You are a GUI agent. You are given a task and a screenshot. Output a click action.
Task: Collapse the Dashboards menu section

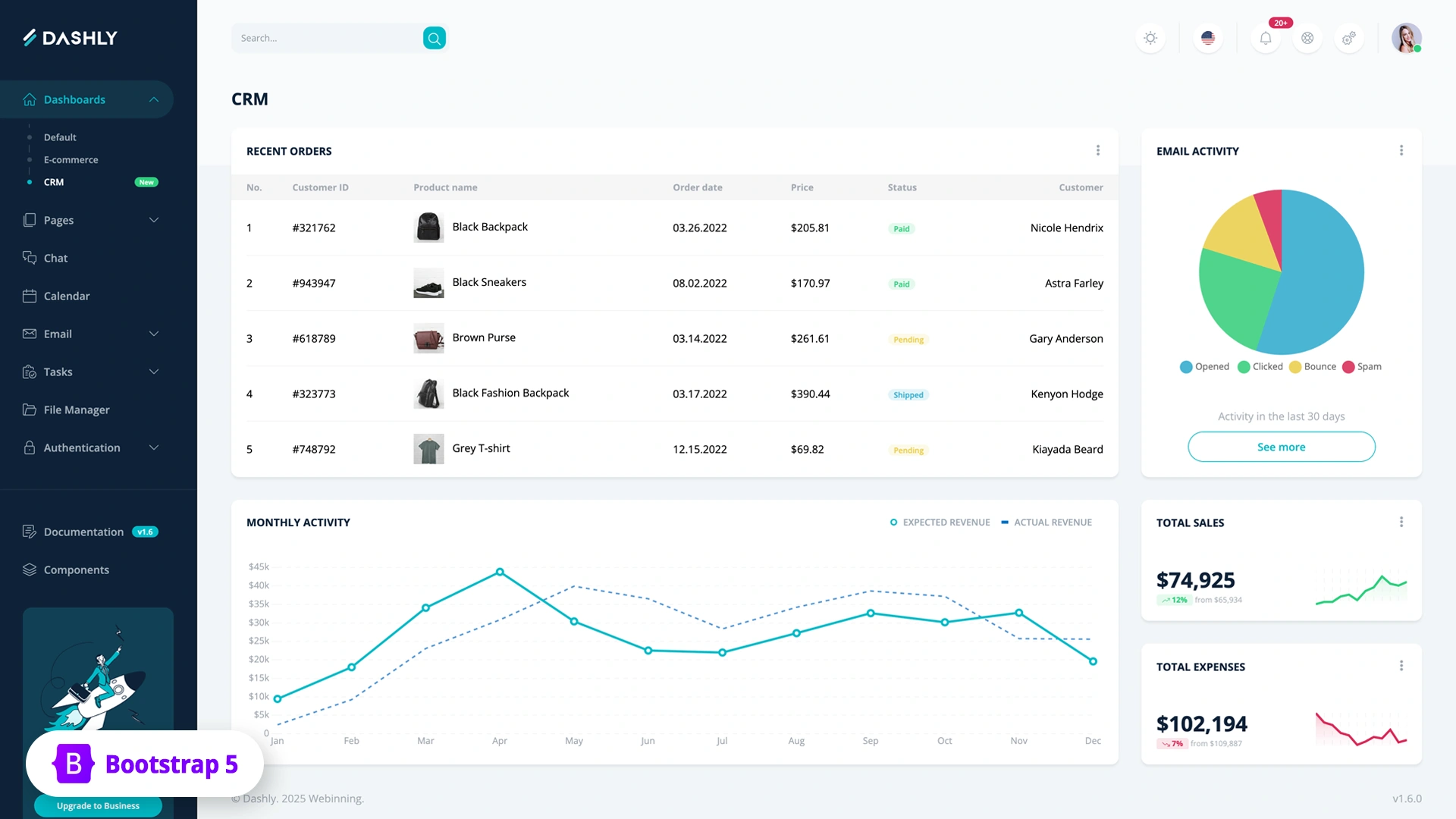[154, 99]
